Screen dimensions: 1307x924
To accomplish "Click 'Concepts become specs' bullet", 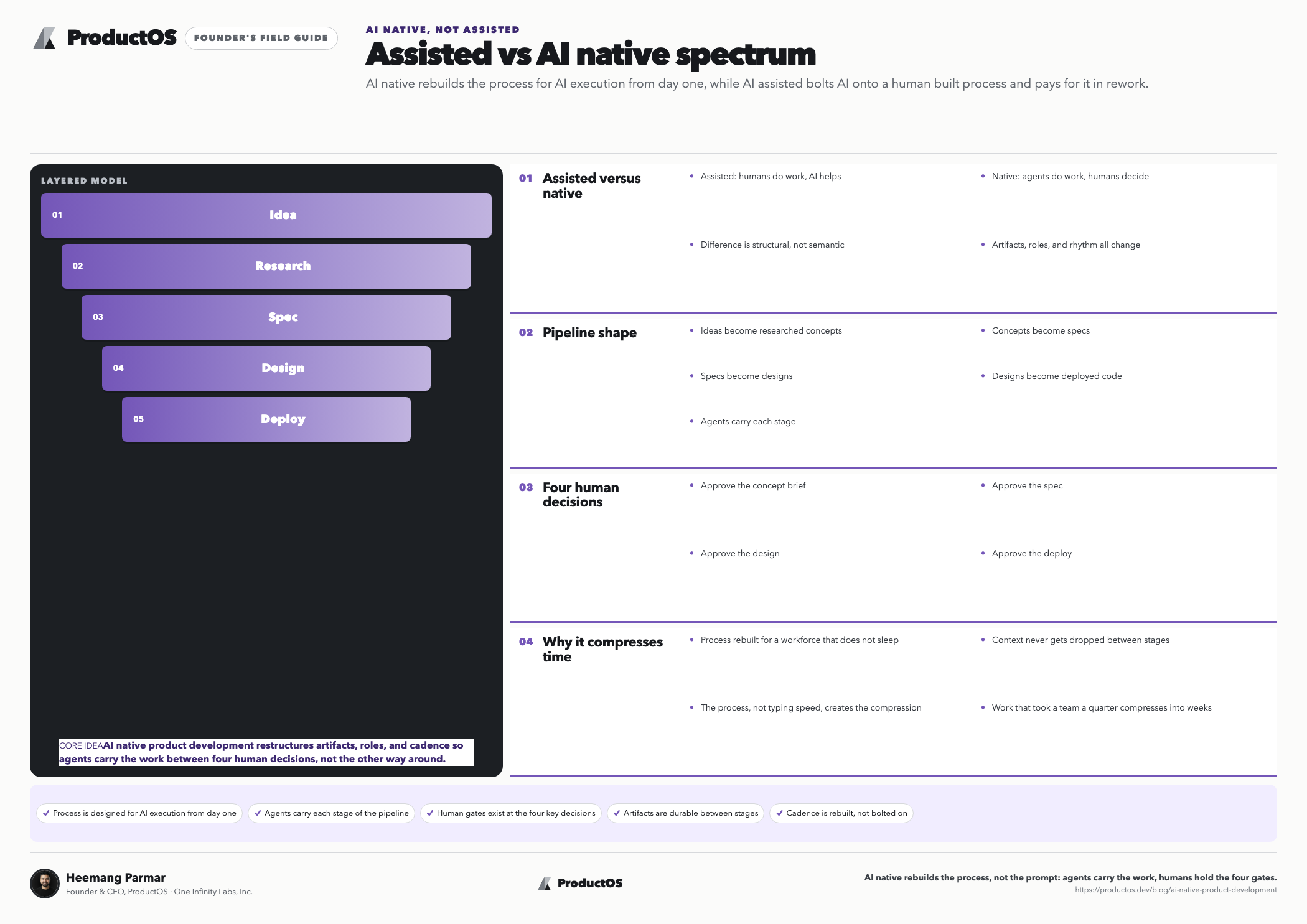I will [x=1041, y=331].
